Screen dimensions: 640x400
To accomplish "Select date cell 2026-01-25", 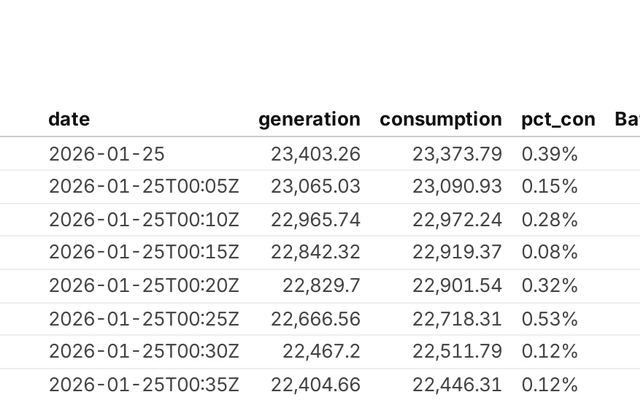I will 107,154.
